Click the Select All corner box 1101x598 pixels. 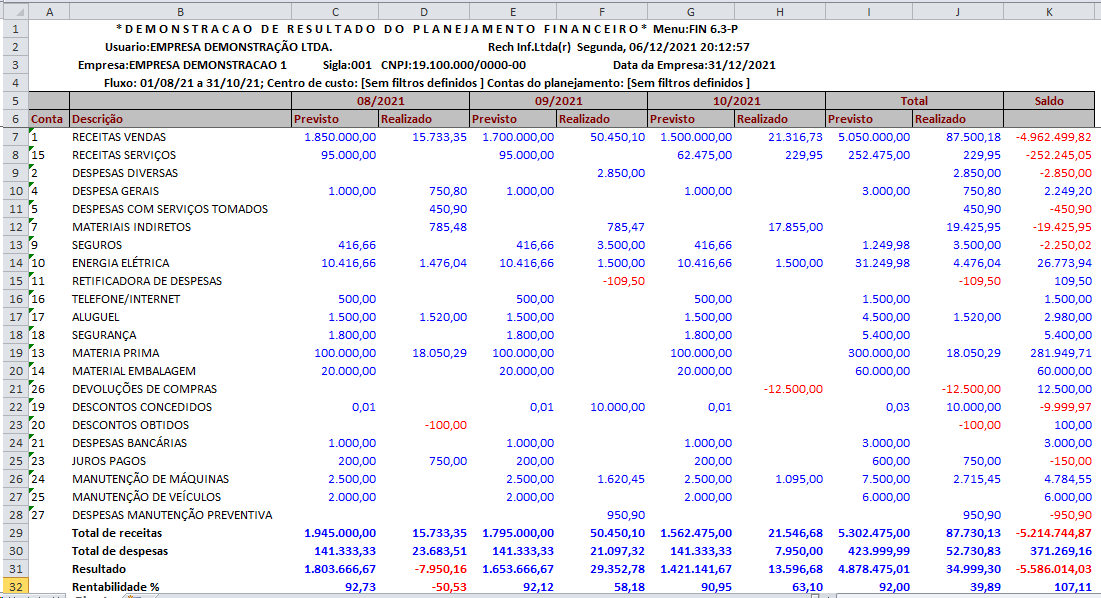[x=14, y=10]
